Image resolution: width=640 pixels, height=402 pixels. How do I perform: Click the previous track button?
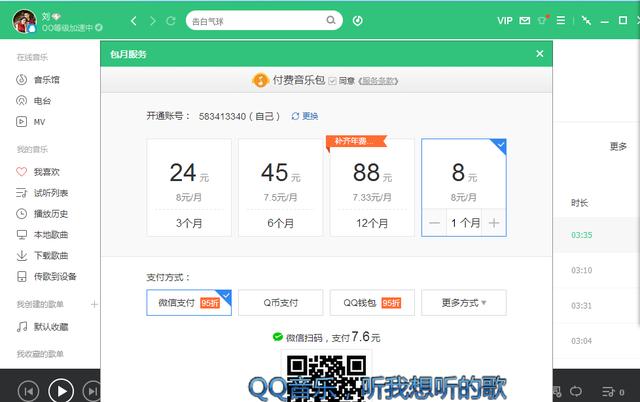(29, 391)
